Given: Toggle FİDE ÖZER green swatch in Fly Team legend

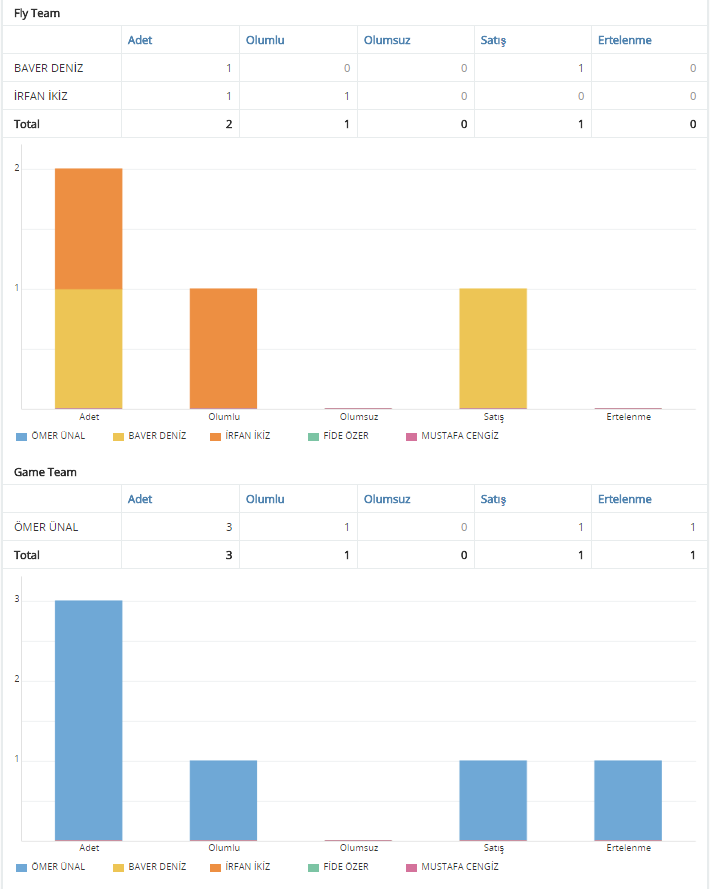Looking at the screenshot, I should pos(314,437).
